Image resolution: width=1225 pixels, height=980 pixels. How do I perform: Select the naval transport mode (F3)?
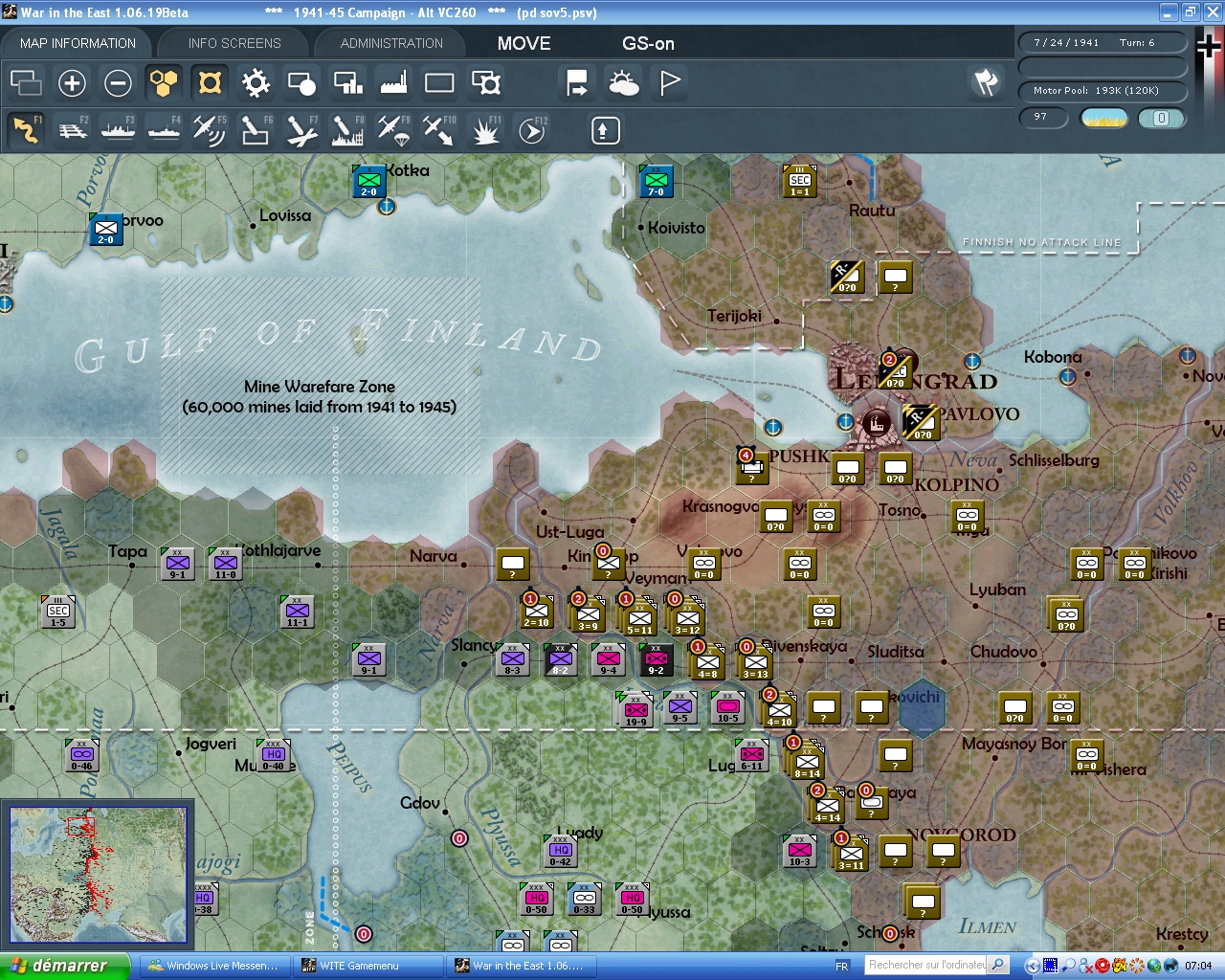pos(119,130)
